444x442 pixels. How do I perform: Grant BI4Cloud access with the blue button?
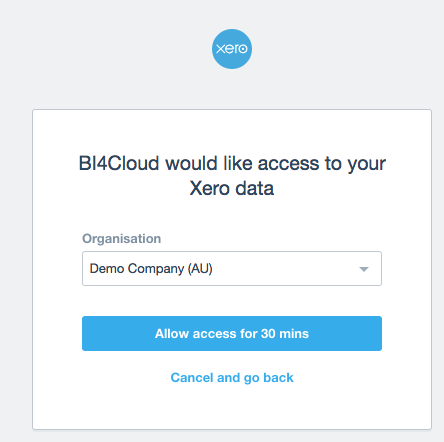[232, 333]
